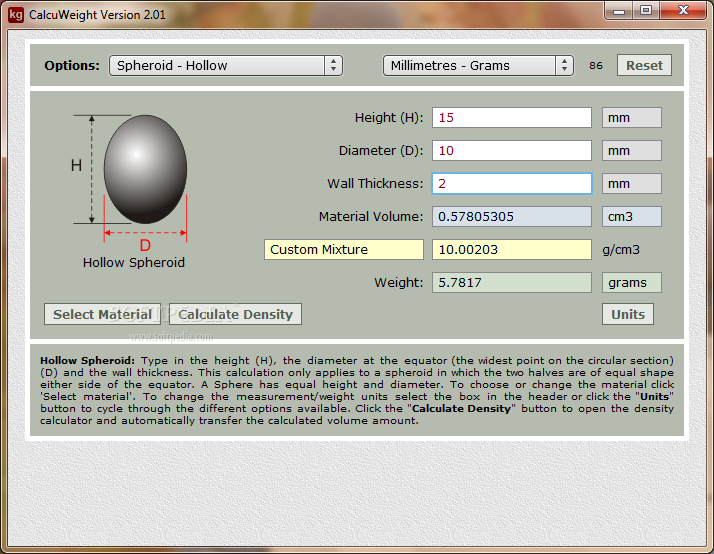The height and width of the screenshot is (554, 714).
Task: Click the CalcuWeight kg app icon
Action: (x=16, y=15)
